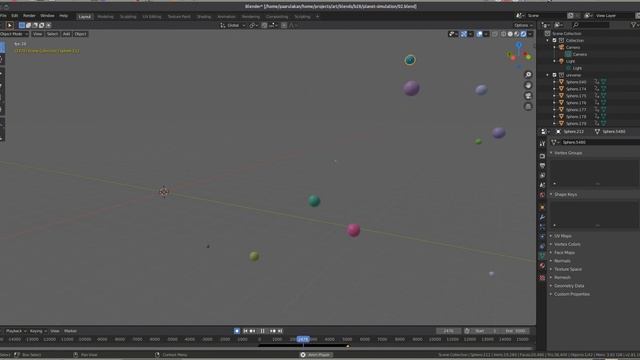Viewport: 640px width, 360px height.
Task: Click the blue Z axis on navigation gizmo
Action: point(519,45)
